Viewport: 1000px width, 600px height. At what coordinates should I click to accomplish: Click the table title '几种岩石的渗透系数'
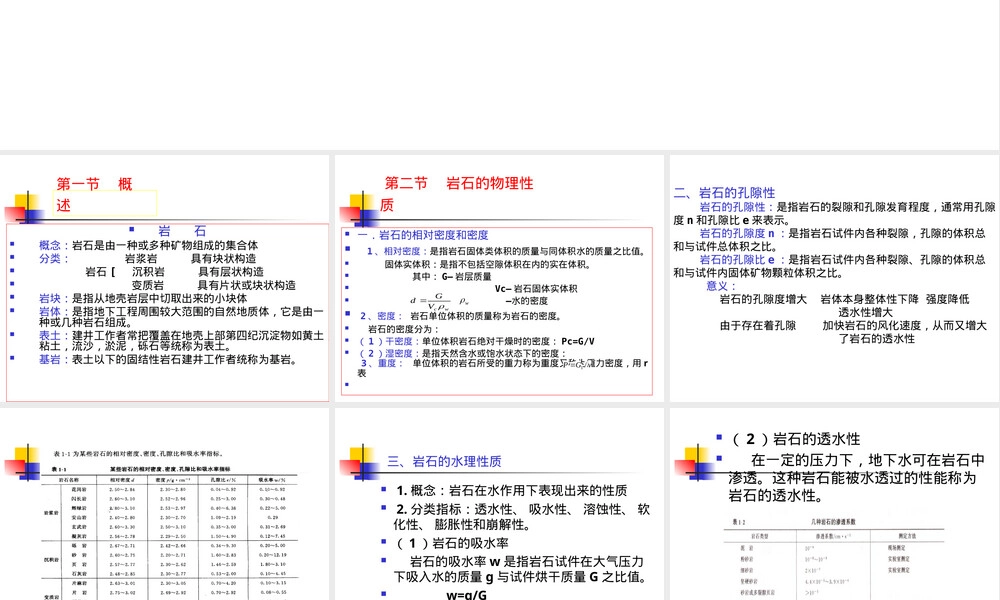pyautogui.click(x=833, y=522)
